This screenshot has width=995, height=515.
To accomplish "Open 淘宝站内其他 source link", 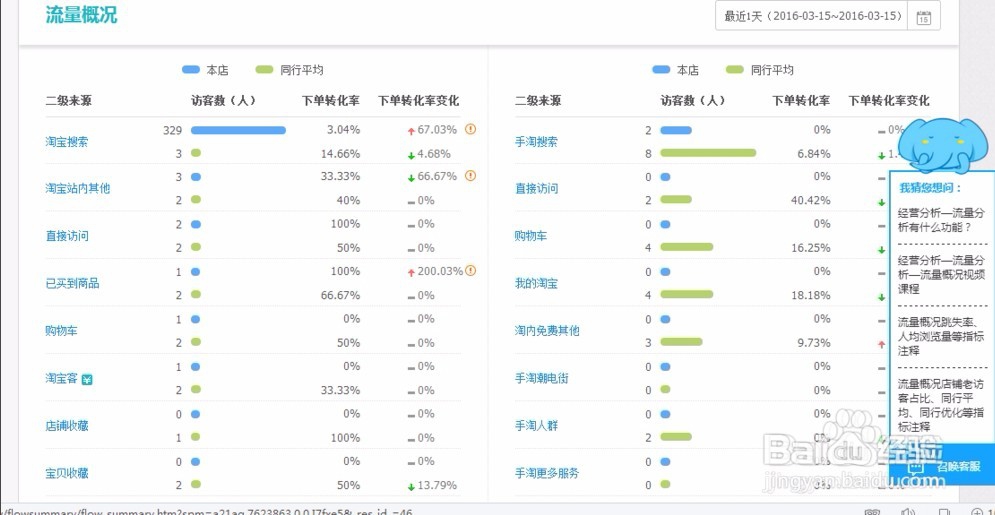I will tap(77, 188).
